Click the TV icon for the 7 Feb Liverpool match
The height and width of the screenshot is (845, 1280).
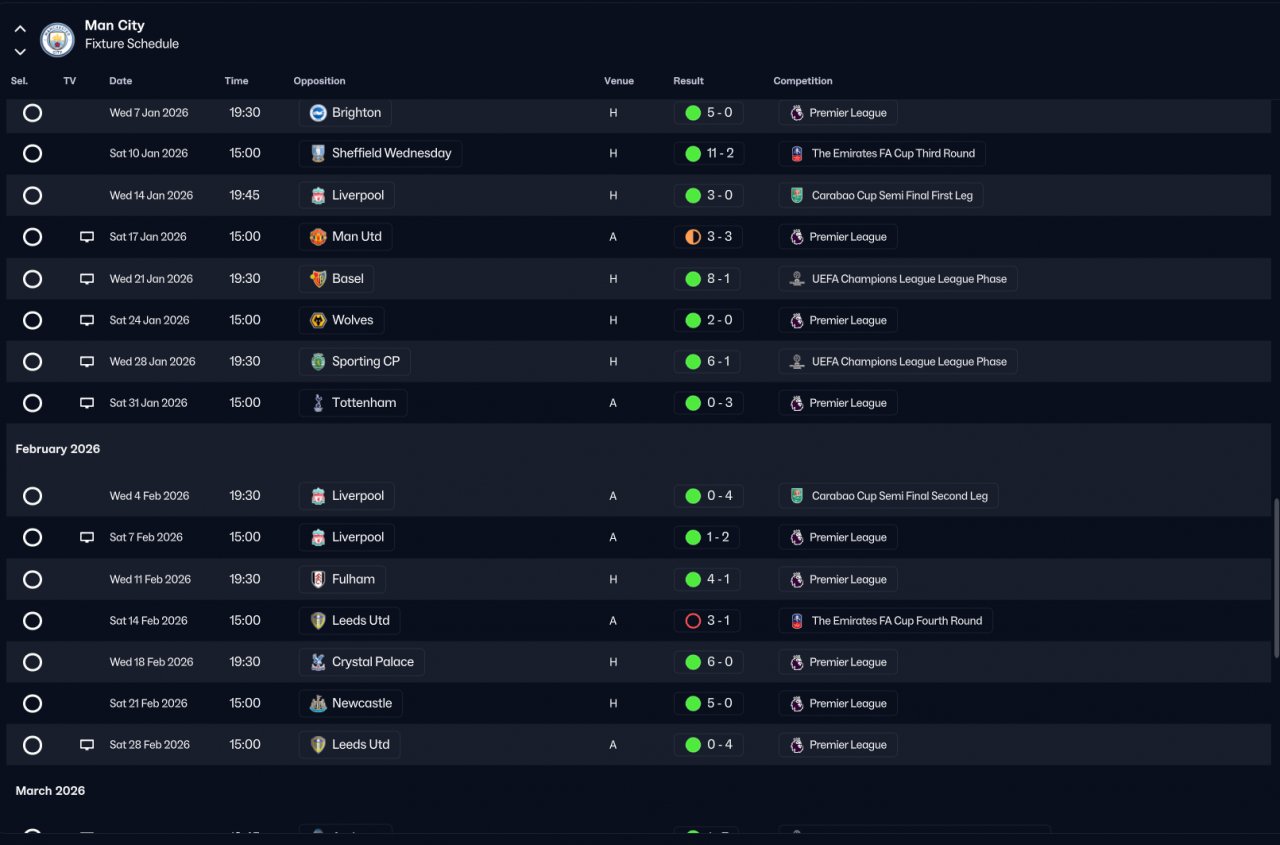point(87,537)
